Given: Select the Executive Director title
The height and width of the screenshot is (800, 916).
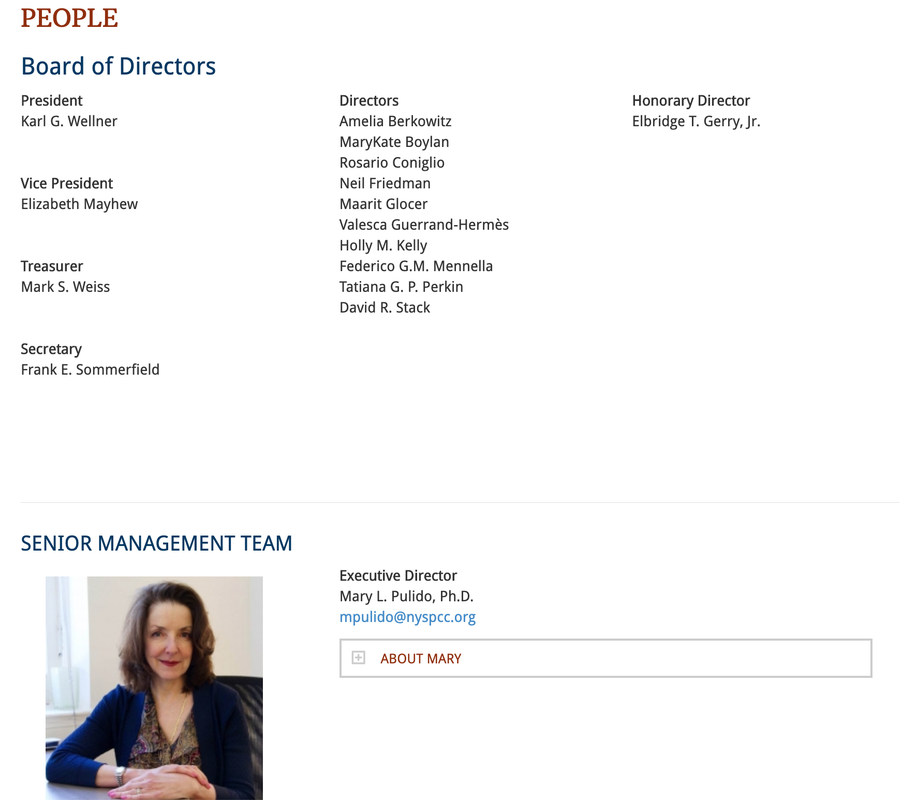Looking at the screenshot, I should 398,576.
